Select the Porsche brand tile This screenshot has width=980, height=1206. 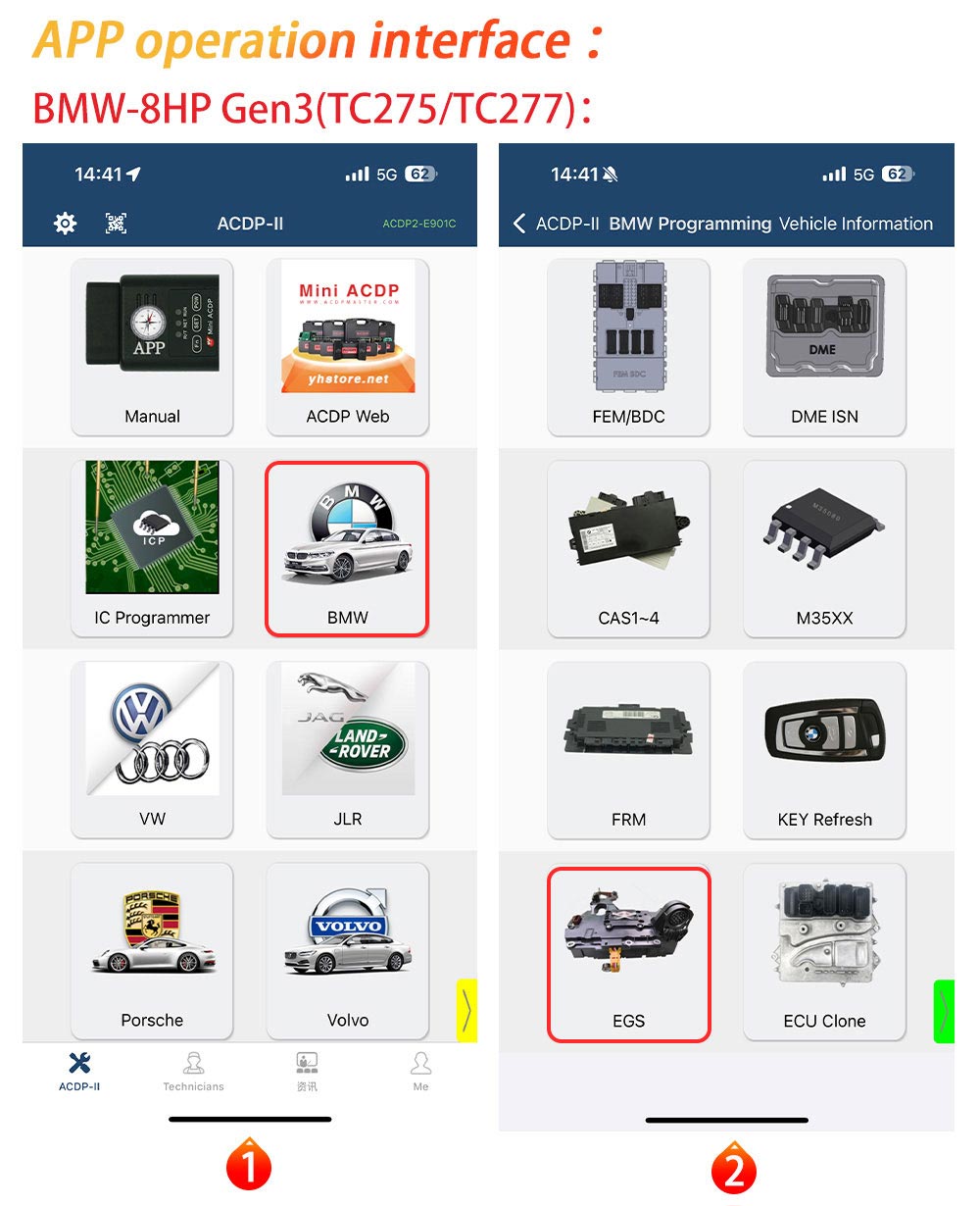click(152, 951)
